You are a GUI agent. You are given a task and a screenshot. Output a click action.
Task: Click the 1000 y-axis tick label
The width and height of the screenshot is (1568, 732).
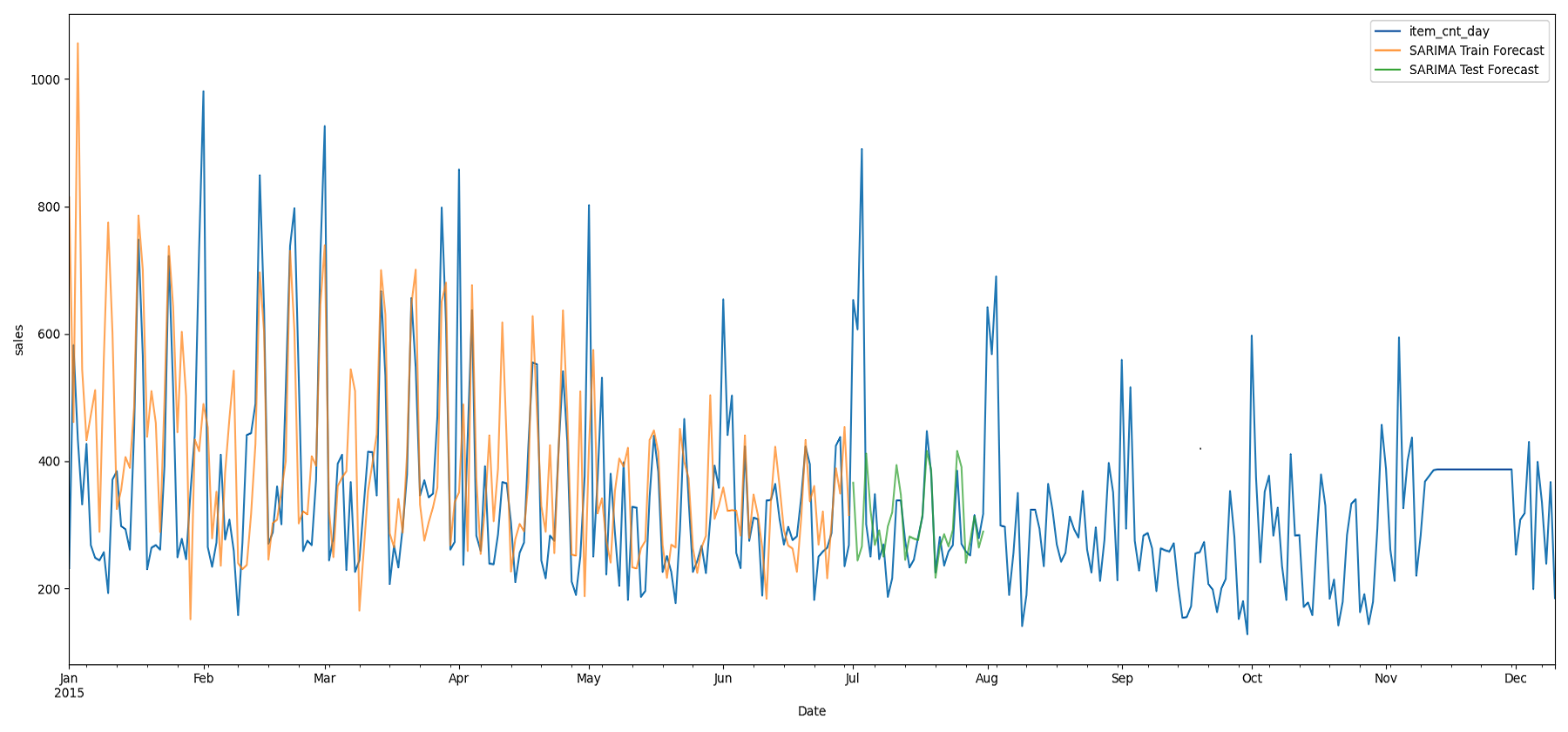click(45, 79)
